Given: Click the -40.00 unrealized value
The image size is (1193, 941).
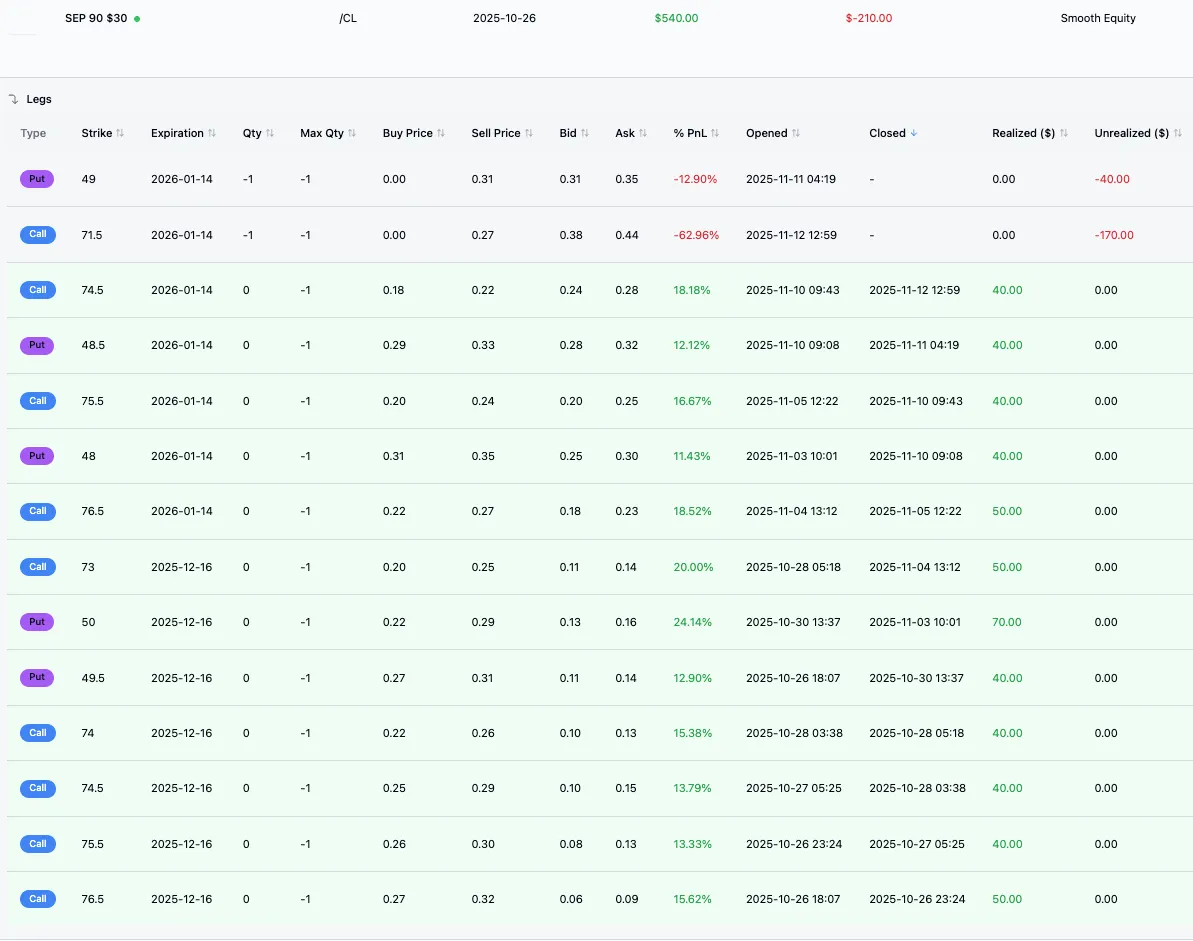Looking at the screenshot, I should (1112, 180).
